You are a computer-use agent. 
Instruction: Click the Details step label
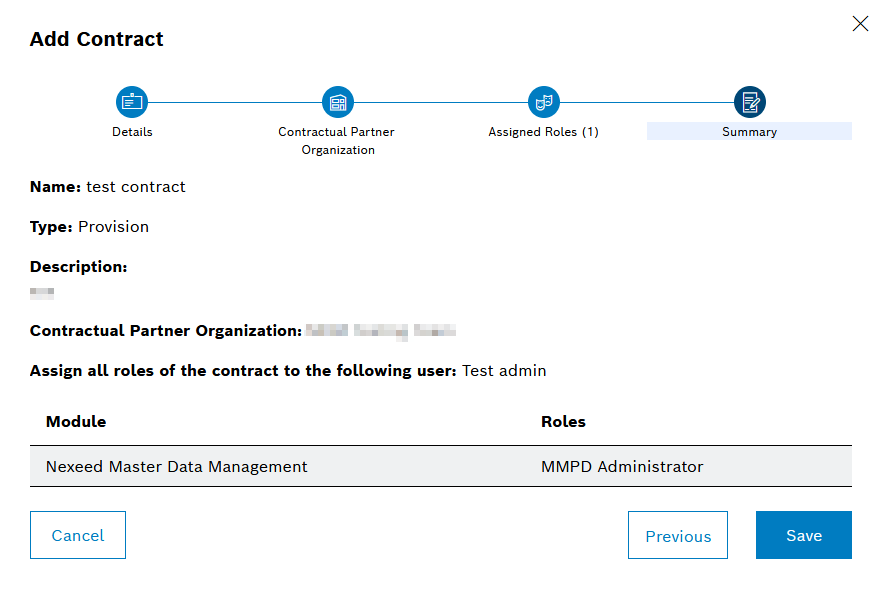(x=132, y=131)
